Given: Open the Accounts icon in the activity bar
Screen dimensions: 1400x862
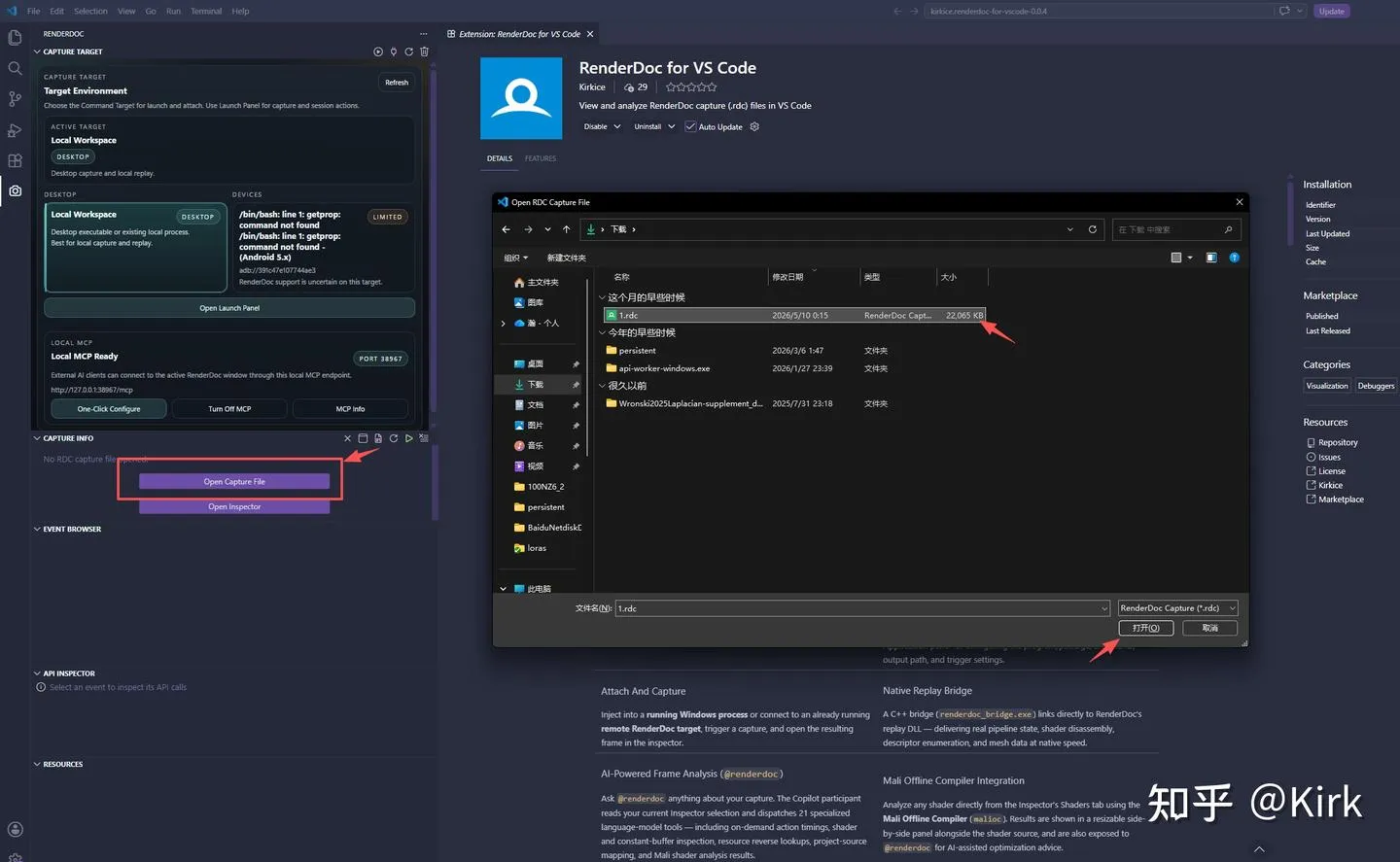Looking at the screenshot, I should point(15,829).
